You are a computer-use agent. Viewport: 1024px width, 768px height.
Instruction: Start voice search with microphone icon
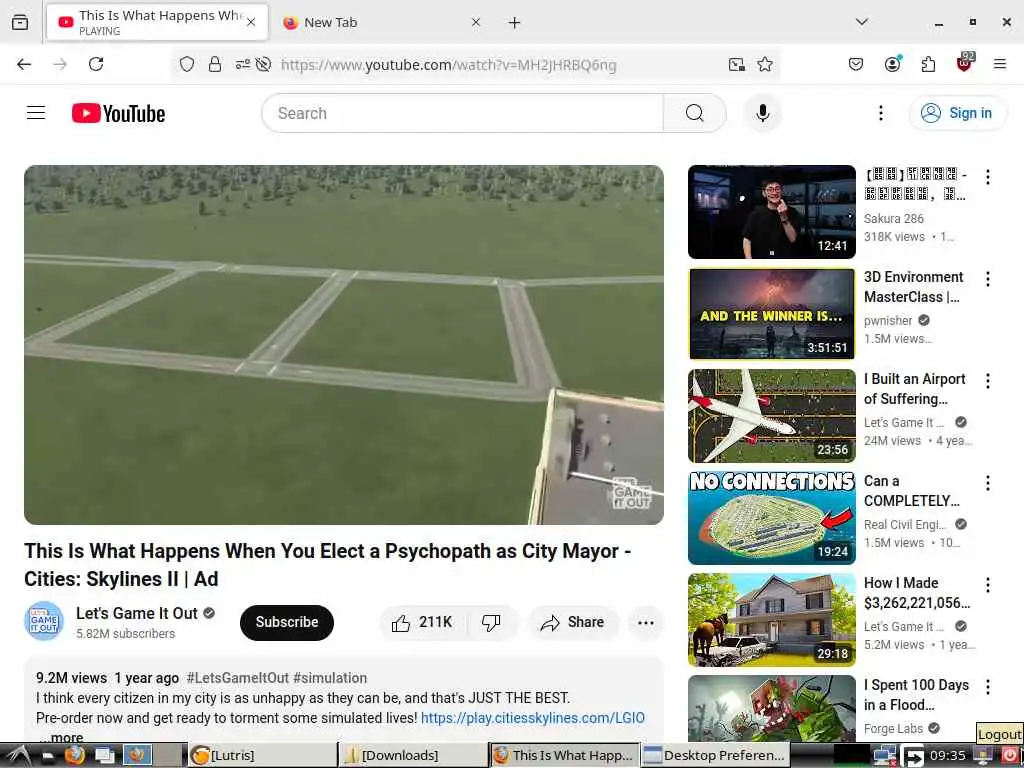(x=762, y=113)
